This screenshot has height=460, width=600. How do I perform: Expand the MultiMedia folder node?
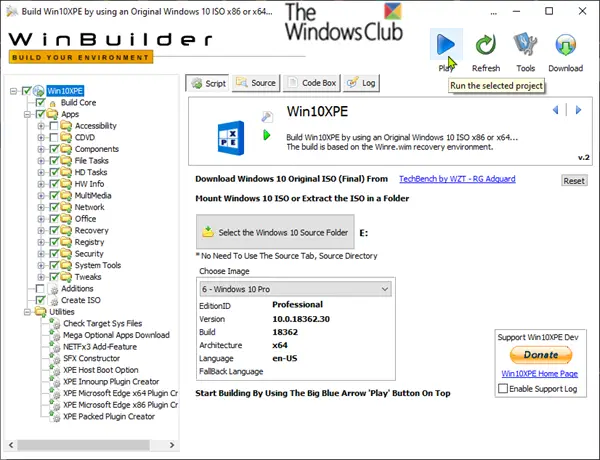(41, 196)
